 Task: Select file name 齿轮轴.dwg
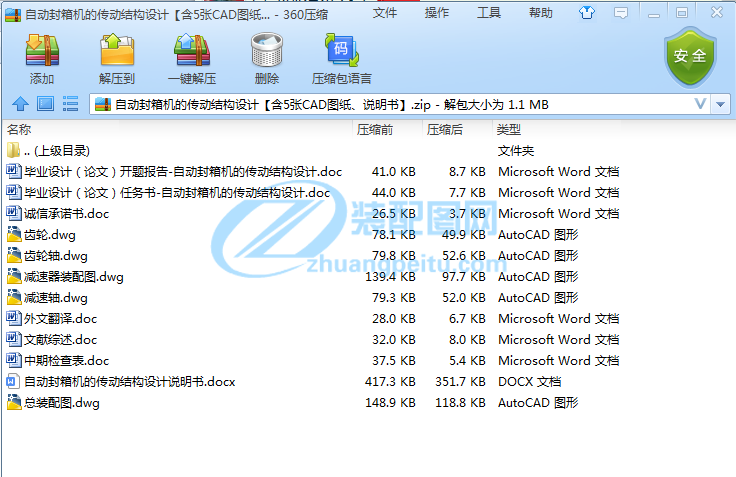tap(56, 256)
